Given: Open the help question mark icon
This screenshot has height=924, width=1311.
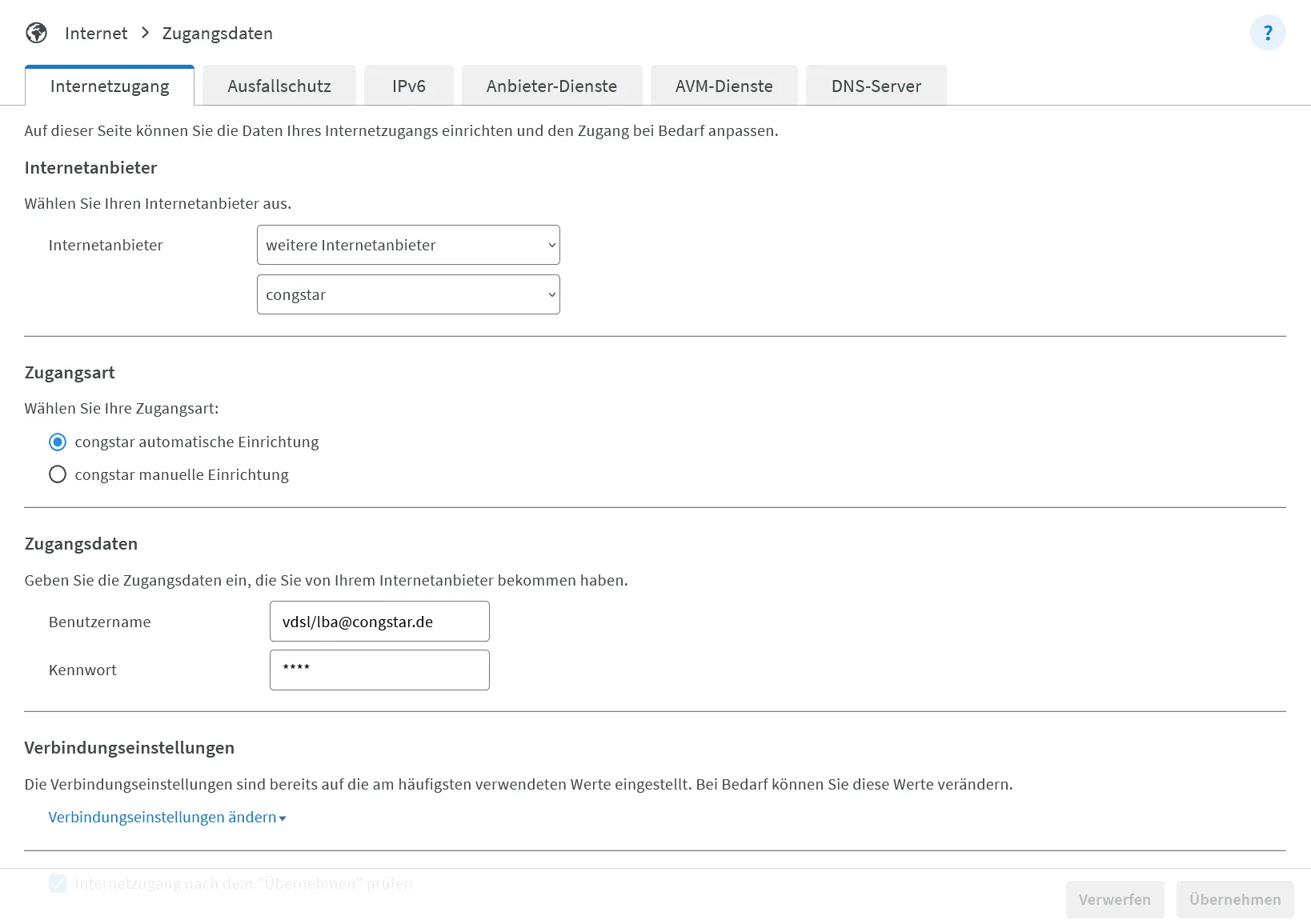Looking at the screenshot, I should 1267,33.
